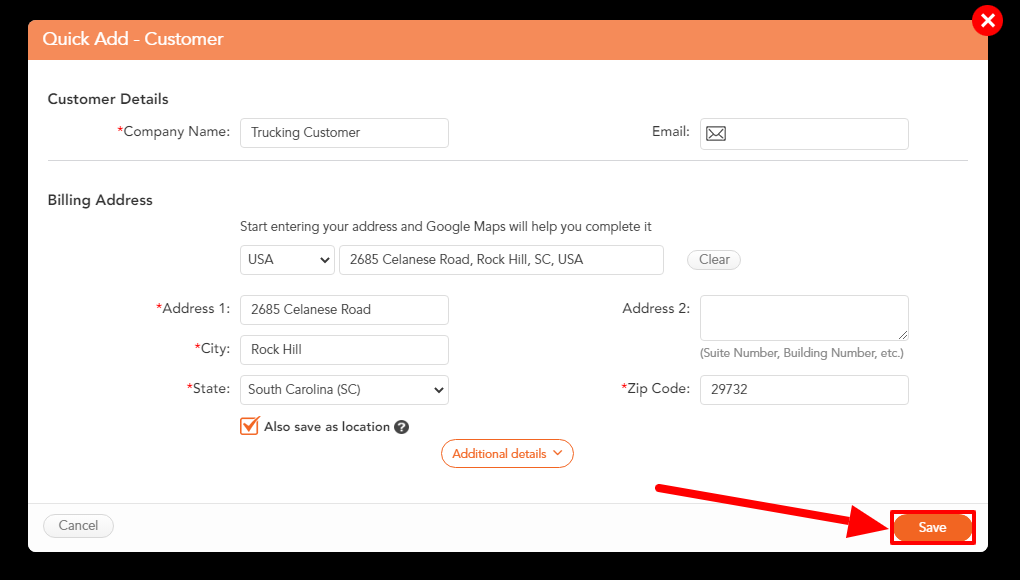The width and height of the screenshot is (1020, 580).
Task: Open the State dropdown showing South Carolina (SC)
Action: coord(344,389)
